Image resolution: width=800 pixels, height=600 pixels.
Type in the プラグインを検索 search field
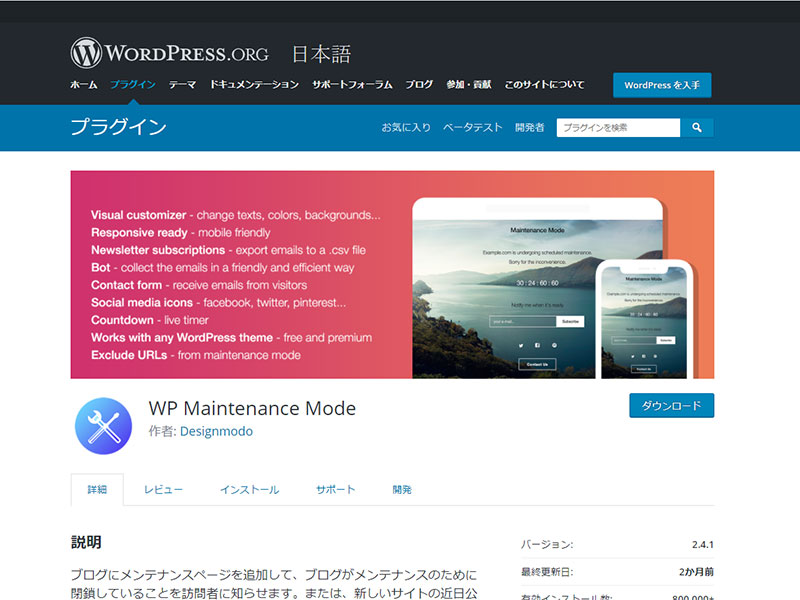pos(617,128)
